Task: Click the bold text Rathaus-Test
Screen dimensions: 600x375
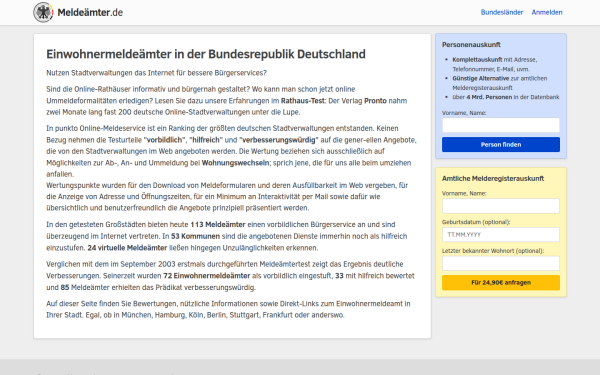Action: pos(303,101)
